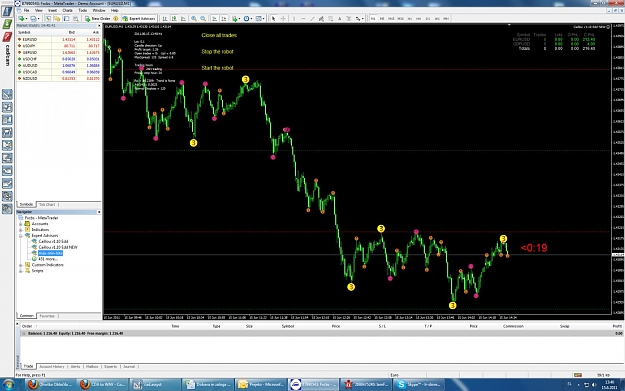Select USDCHF row in Market Watch
The image size is (625, 391).
[x=59, y=59]
